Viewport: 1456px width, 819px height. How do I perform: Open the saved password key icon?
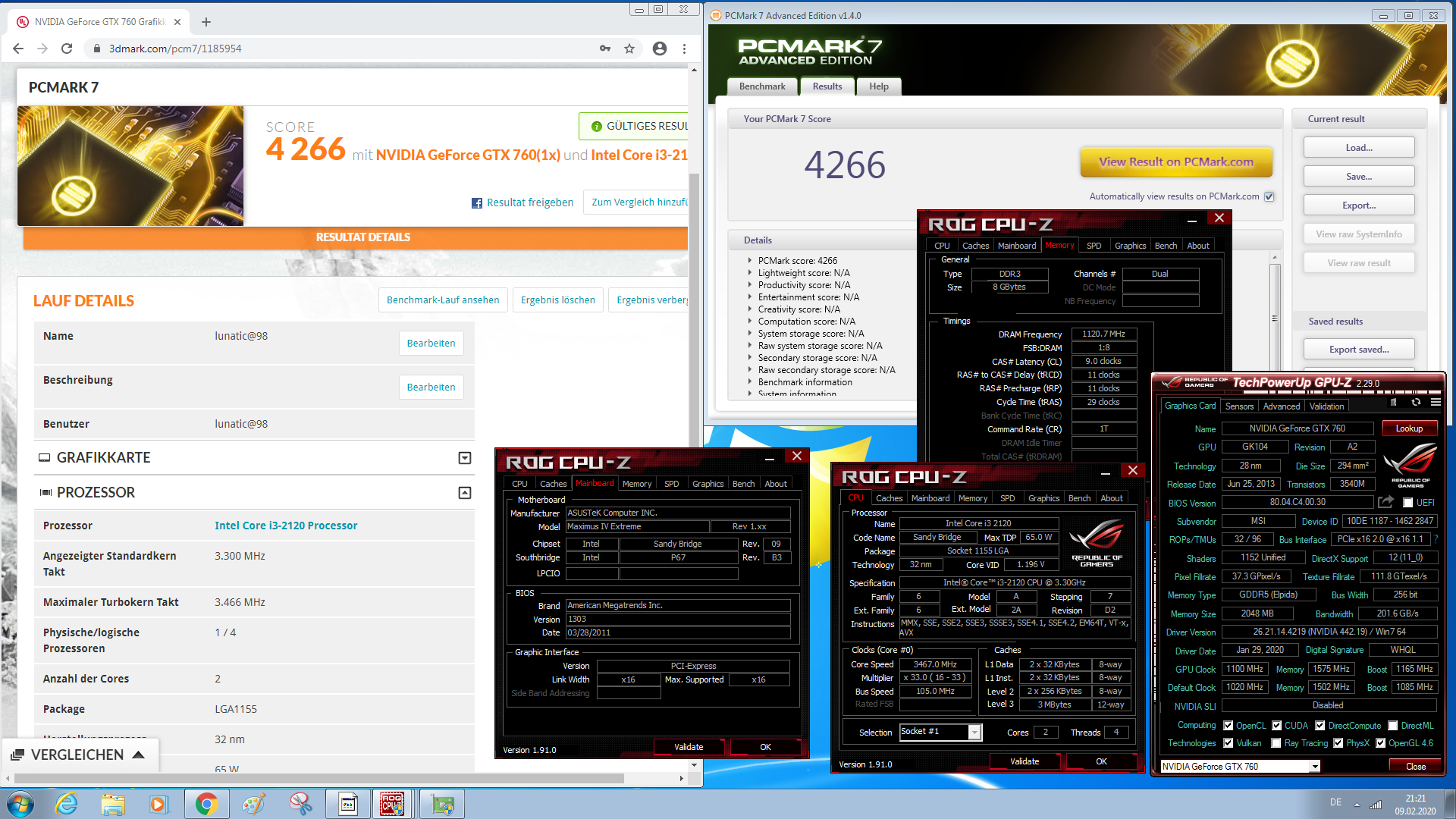pos(605,49)
